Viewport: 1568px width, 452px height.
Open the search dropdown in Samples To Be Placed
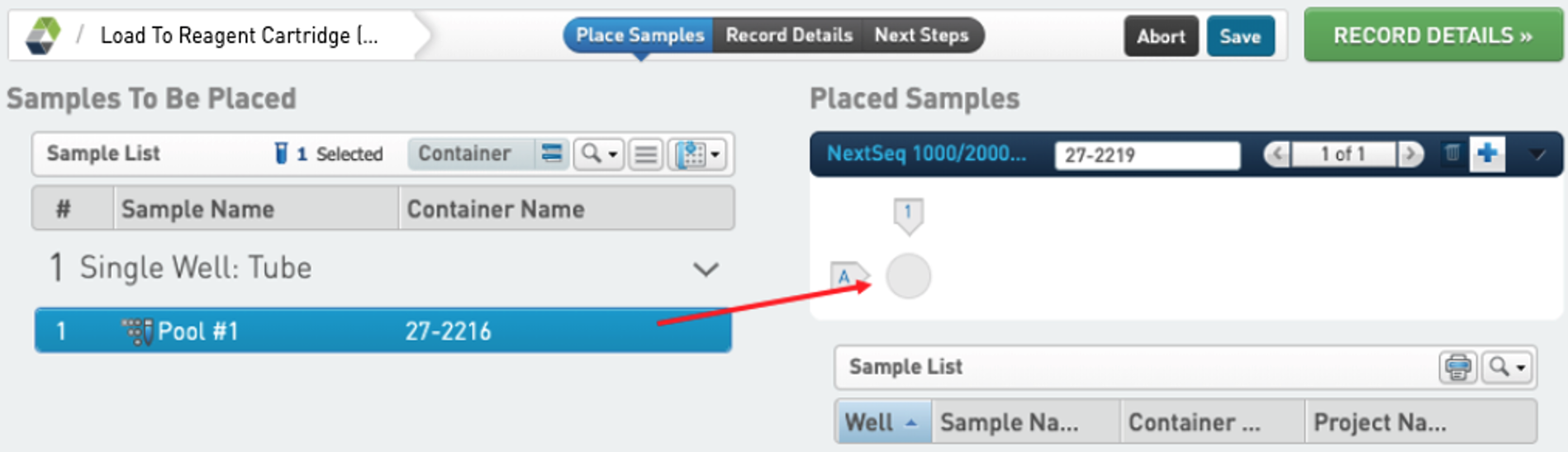(x=598, y=154)
